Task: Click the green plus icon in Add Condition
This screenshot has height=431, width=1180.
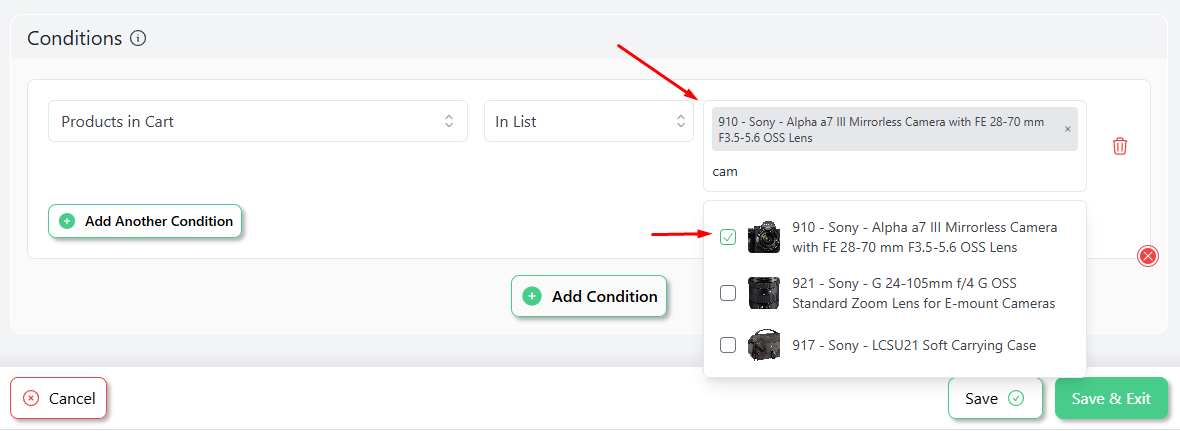Action: coord(532,296)
